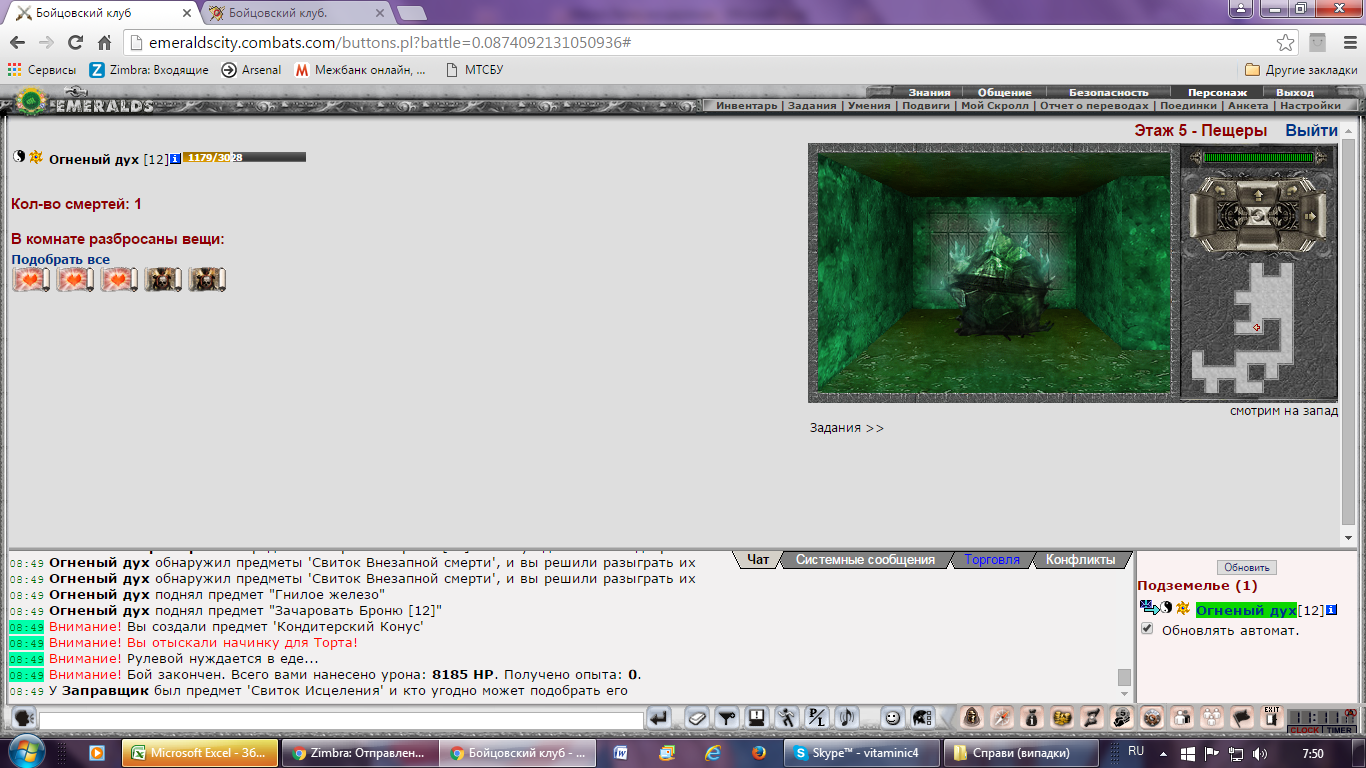Screen dimensions: 1366x768
Task: Click the turn-left arrow in navigation panel
Action: (x=1220, y=191)
